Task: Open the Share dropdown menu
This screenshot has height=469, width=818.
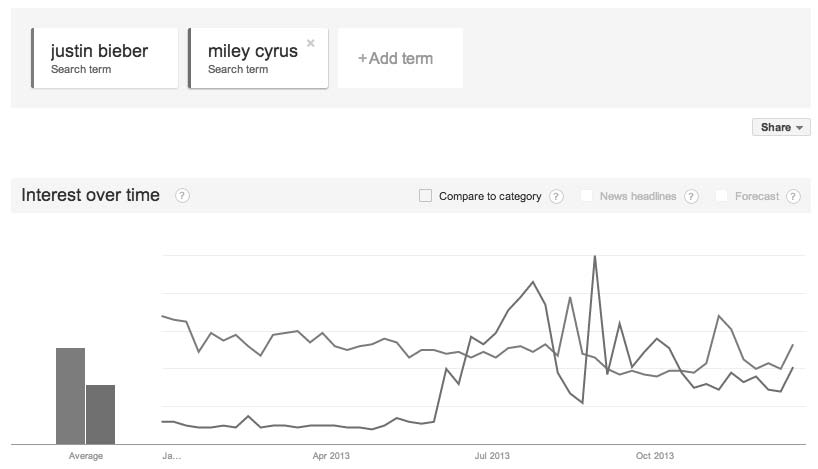Action: (x=781, y=127)
